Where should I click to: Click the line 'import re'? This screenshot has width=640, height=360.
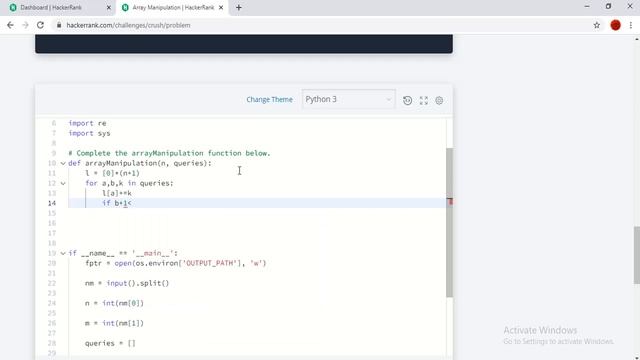87,123
